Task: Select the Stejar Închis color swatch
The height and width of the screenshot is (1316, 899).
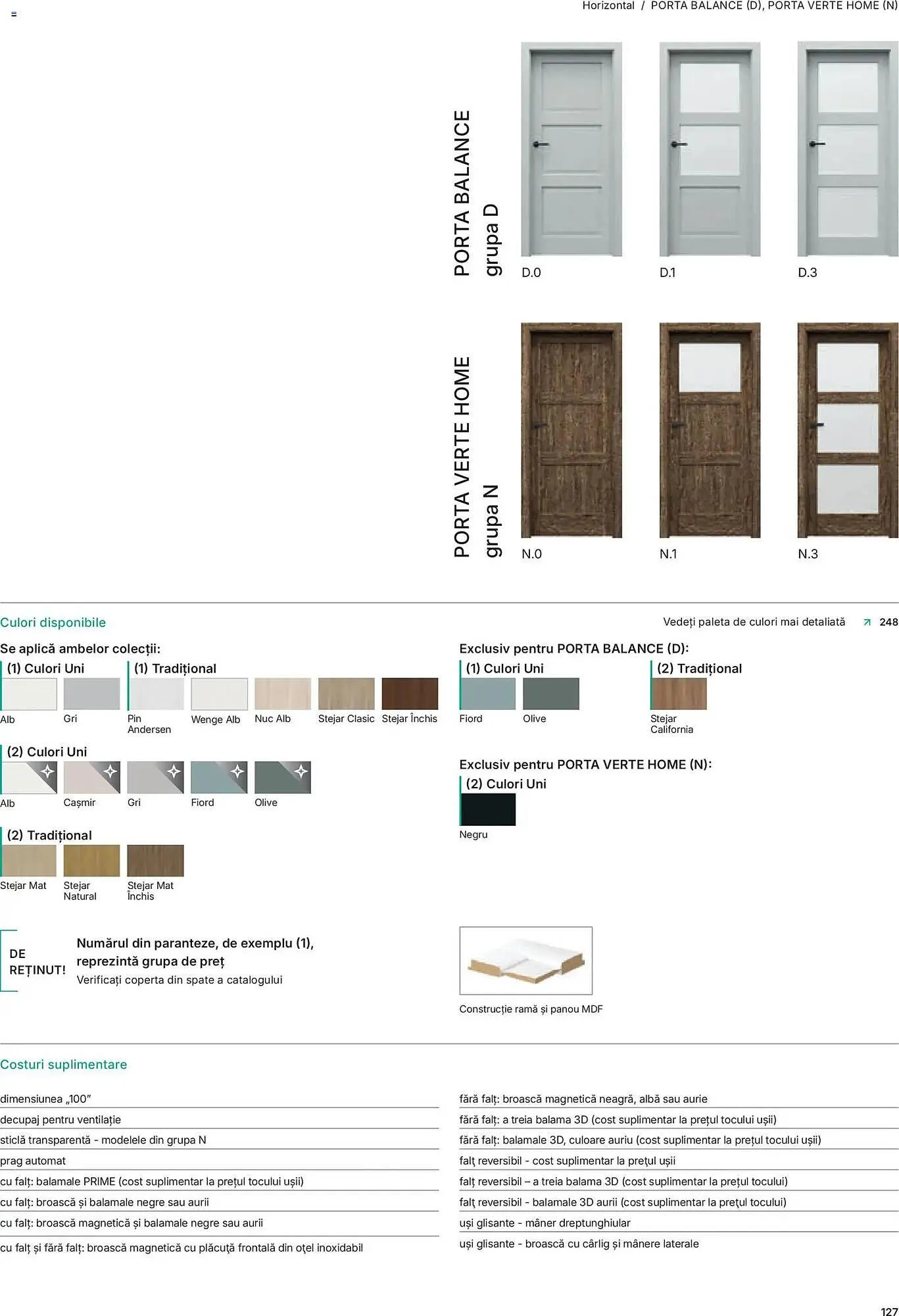Action: 410,694
